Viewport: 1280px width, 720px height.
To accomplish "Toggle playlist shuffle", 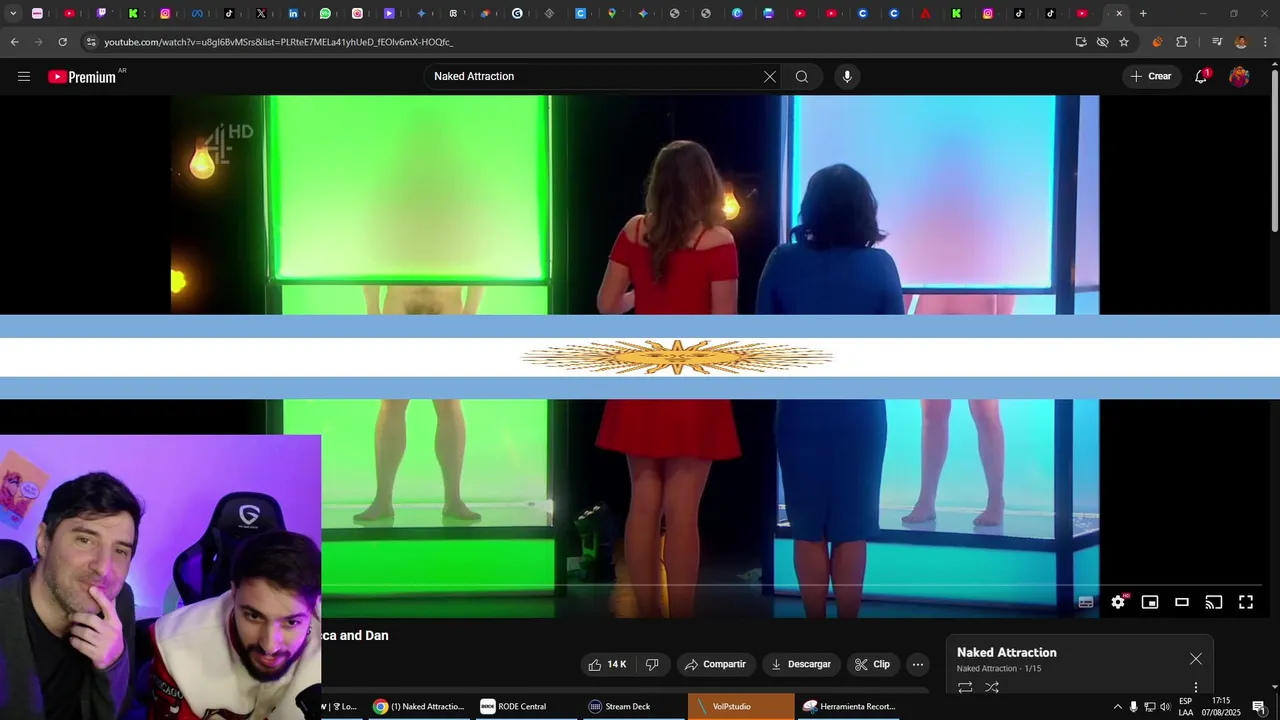I will click(x=992, y=687).
